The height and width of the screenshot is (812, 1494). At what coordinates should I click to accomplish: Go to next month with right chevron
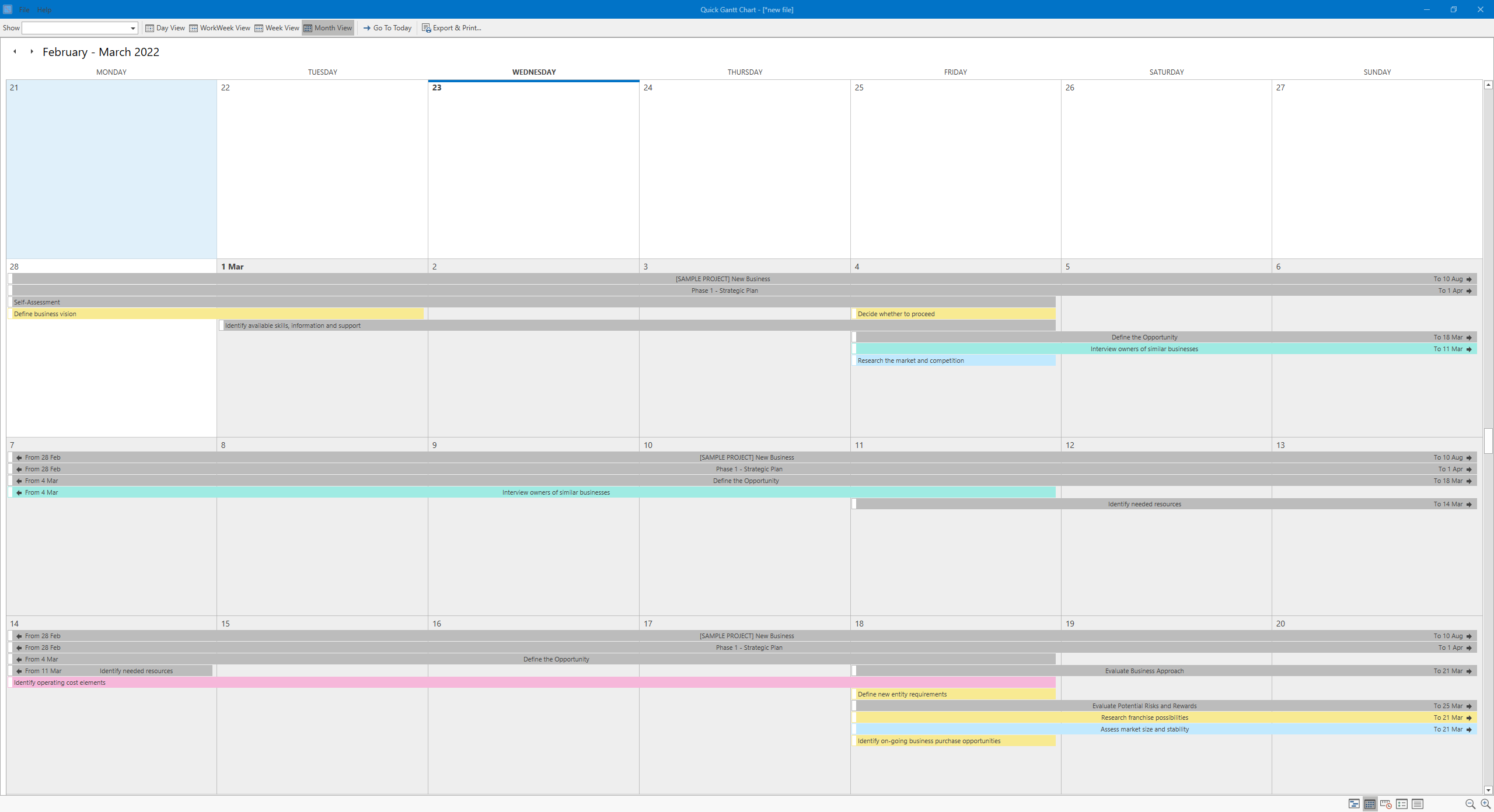coord(31,51)
